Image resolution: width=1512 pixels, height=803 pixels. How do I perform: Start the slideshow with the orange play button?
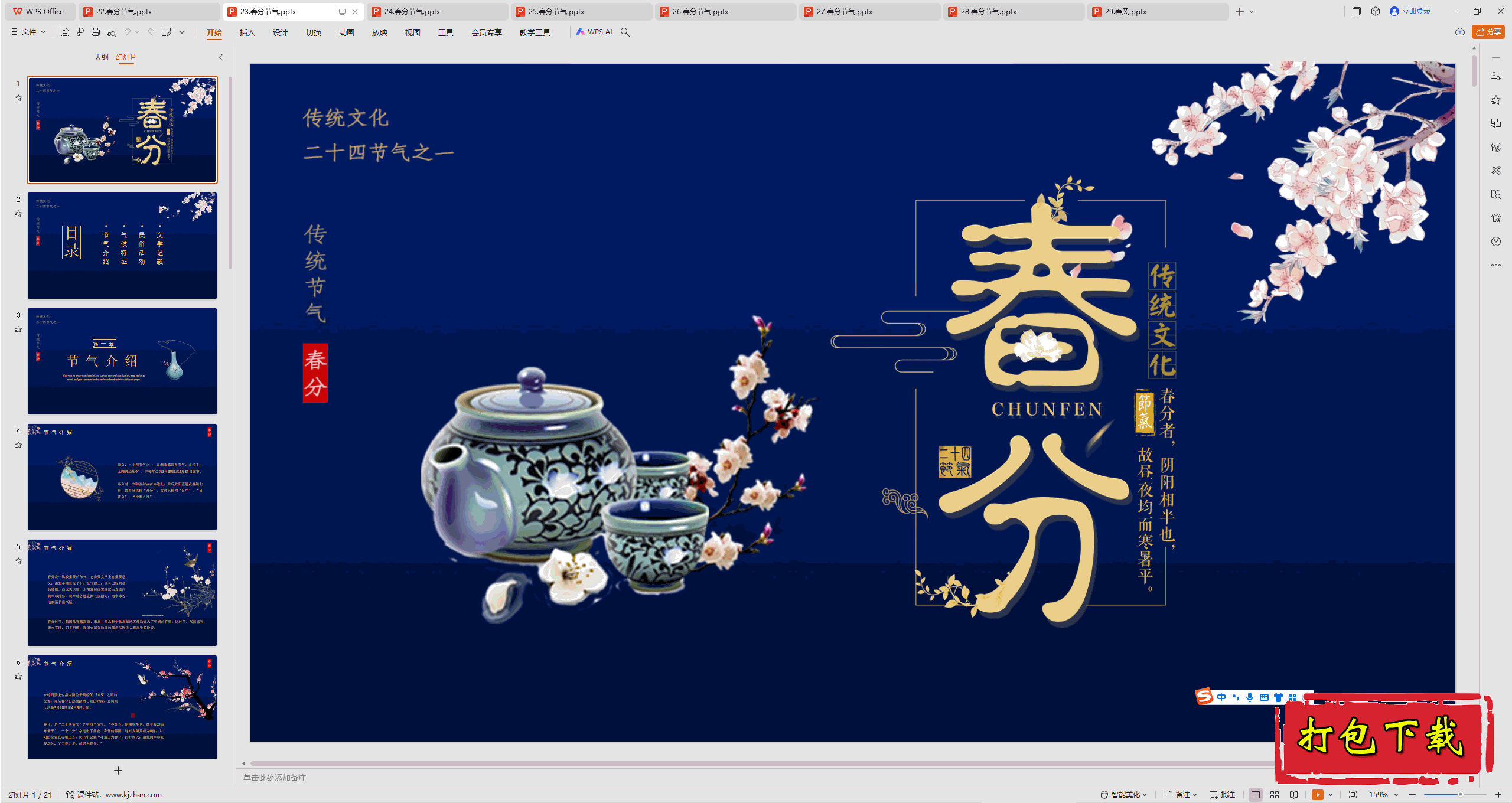pyautogui.click(x=1317, y=795)
